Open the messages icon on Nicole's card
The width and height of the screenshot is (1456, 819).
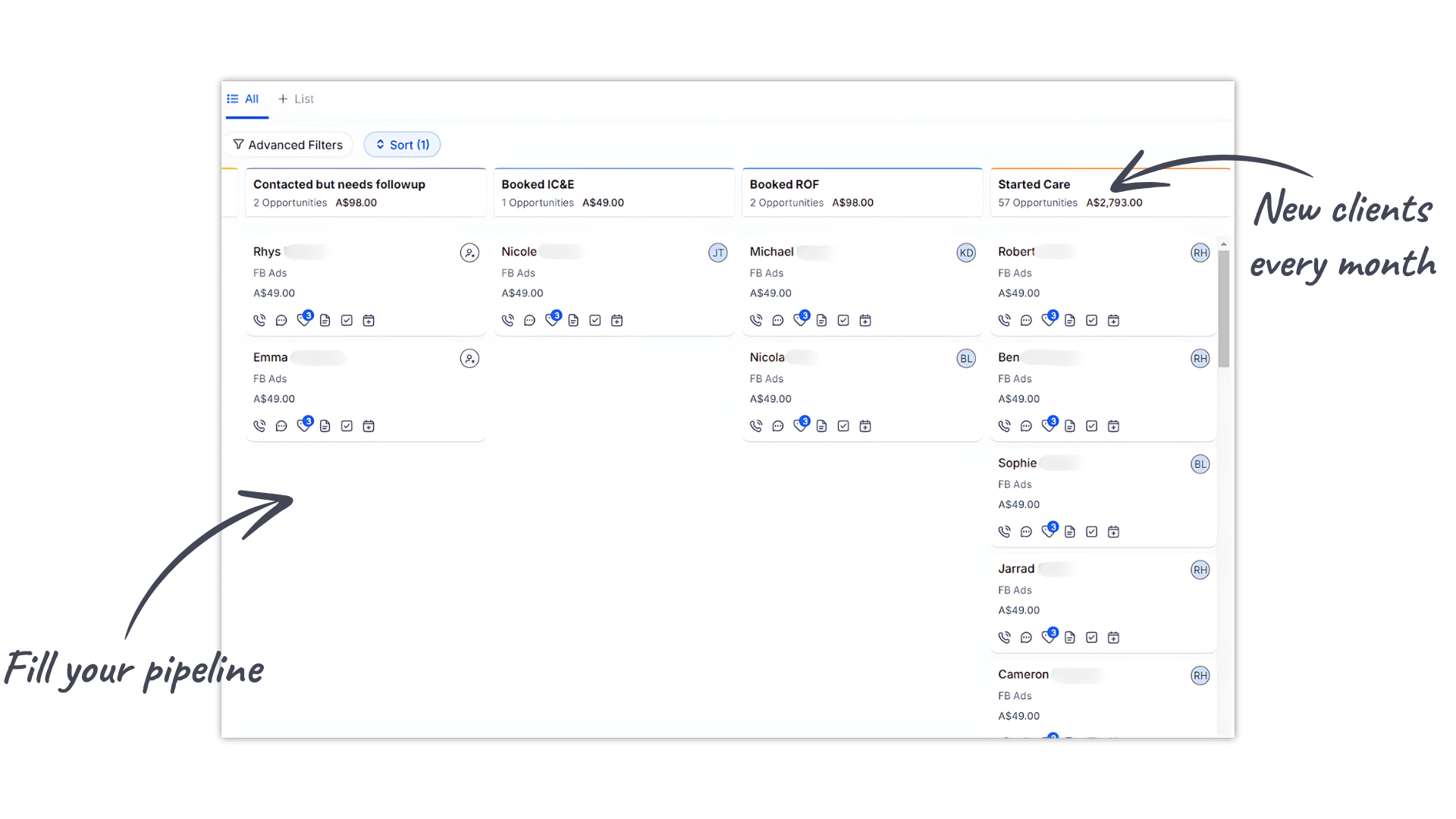(x=529, y=320)
